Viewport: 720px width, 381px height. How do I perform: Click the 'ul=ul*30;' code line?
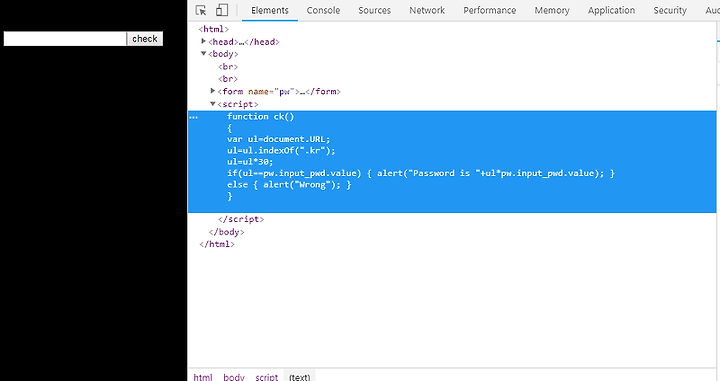pos(250,162)
